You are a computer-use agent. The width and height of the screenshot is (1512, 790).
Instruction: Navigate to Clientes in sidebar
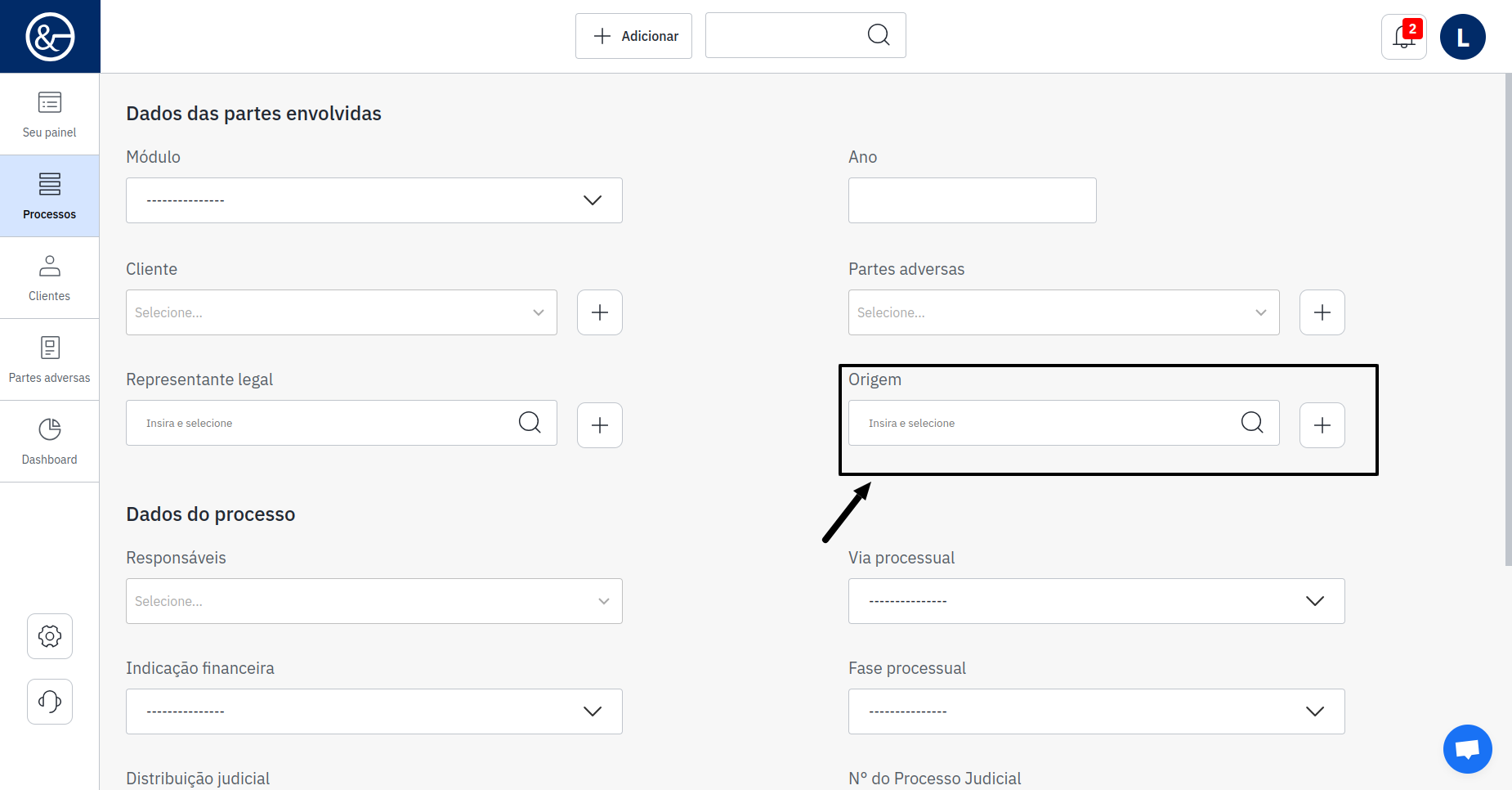click(x=50, y=278)
